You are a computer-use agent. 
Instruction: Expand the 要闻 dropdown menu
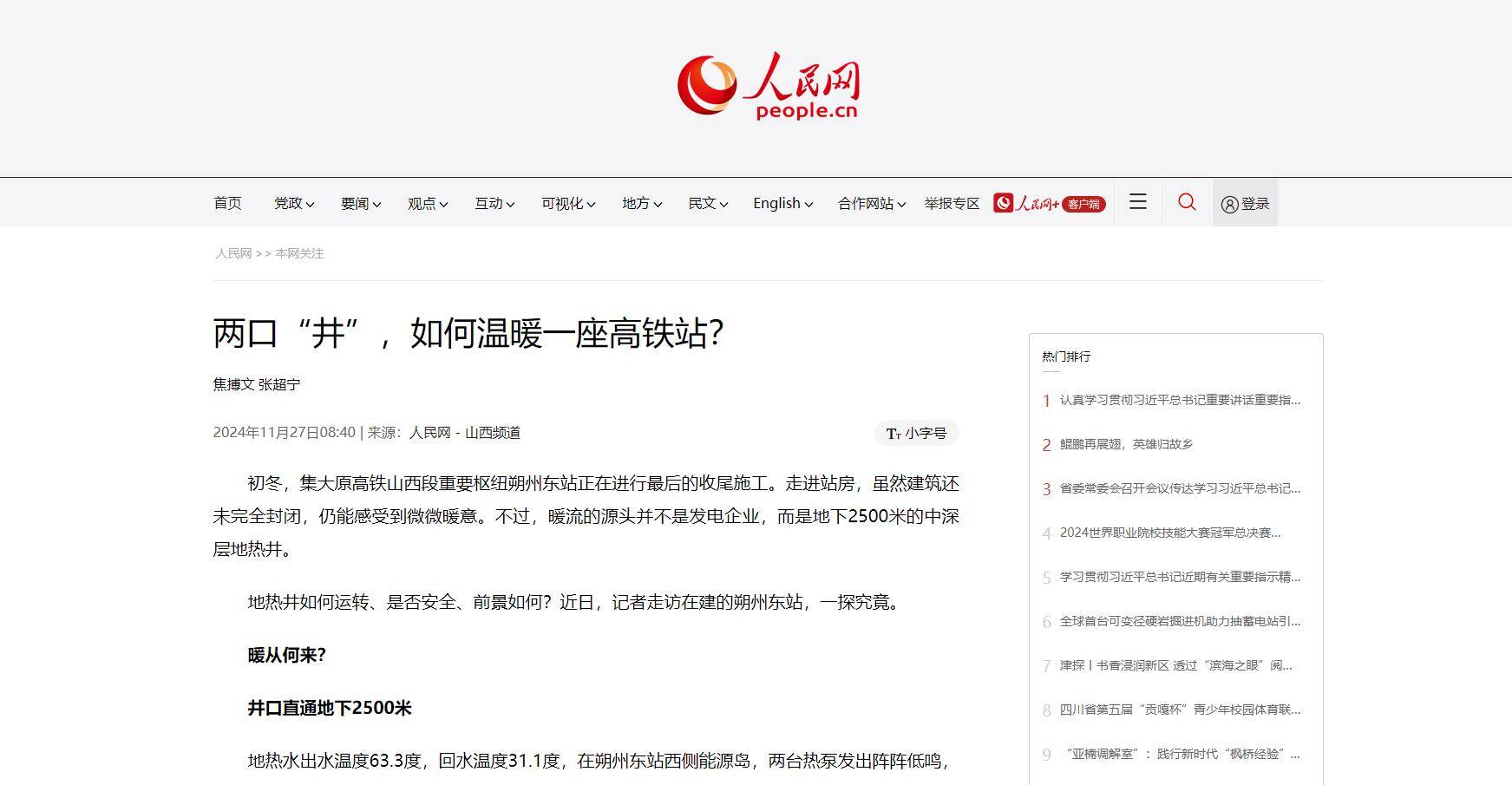361,203
